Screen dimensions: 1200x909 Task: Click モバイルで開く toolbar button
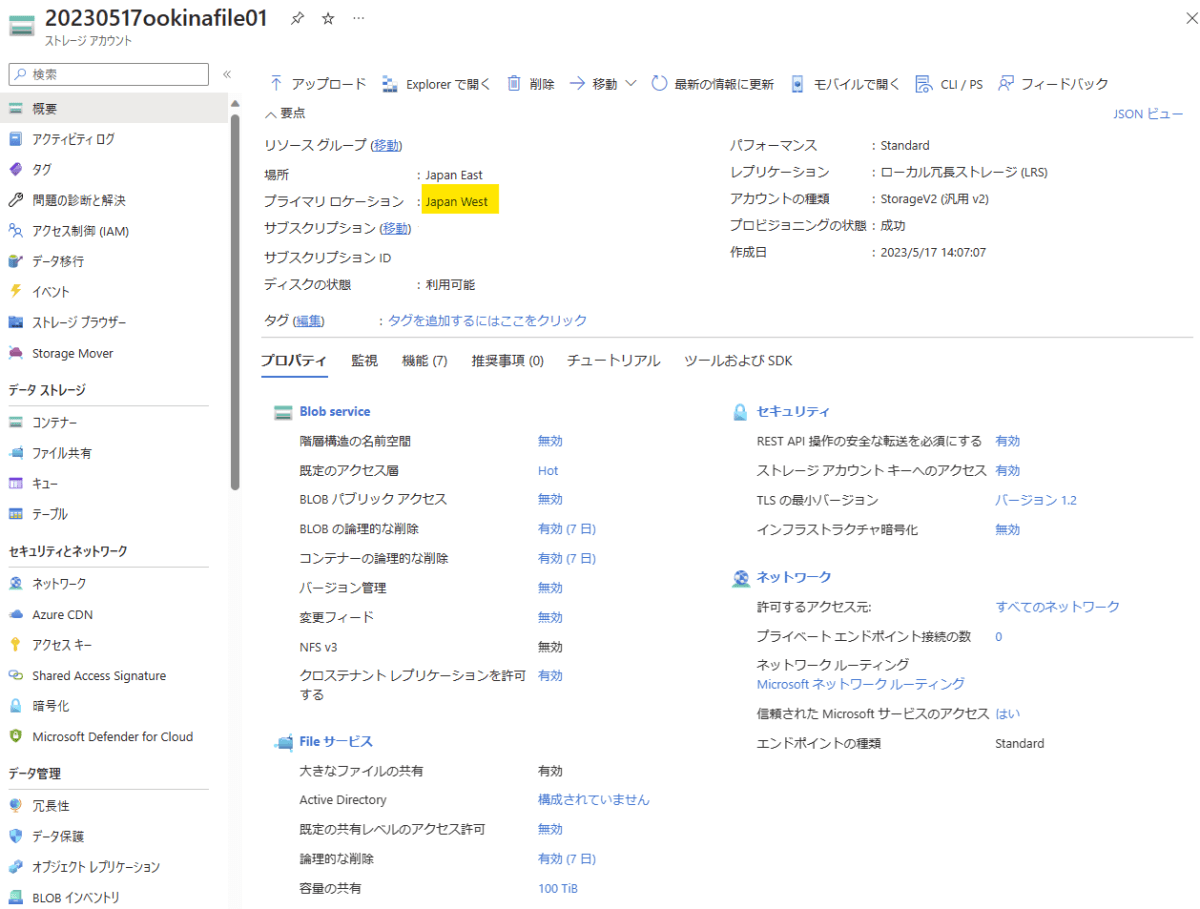coord(845,84)
